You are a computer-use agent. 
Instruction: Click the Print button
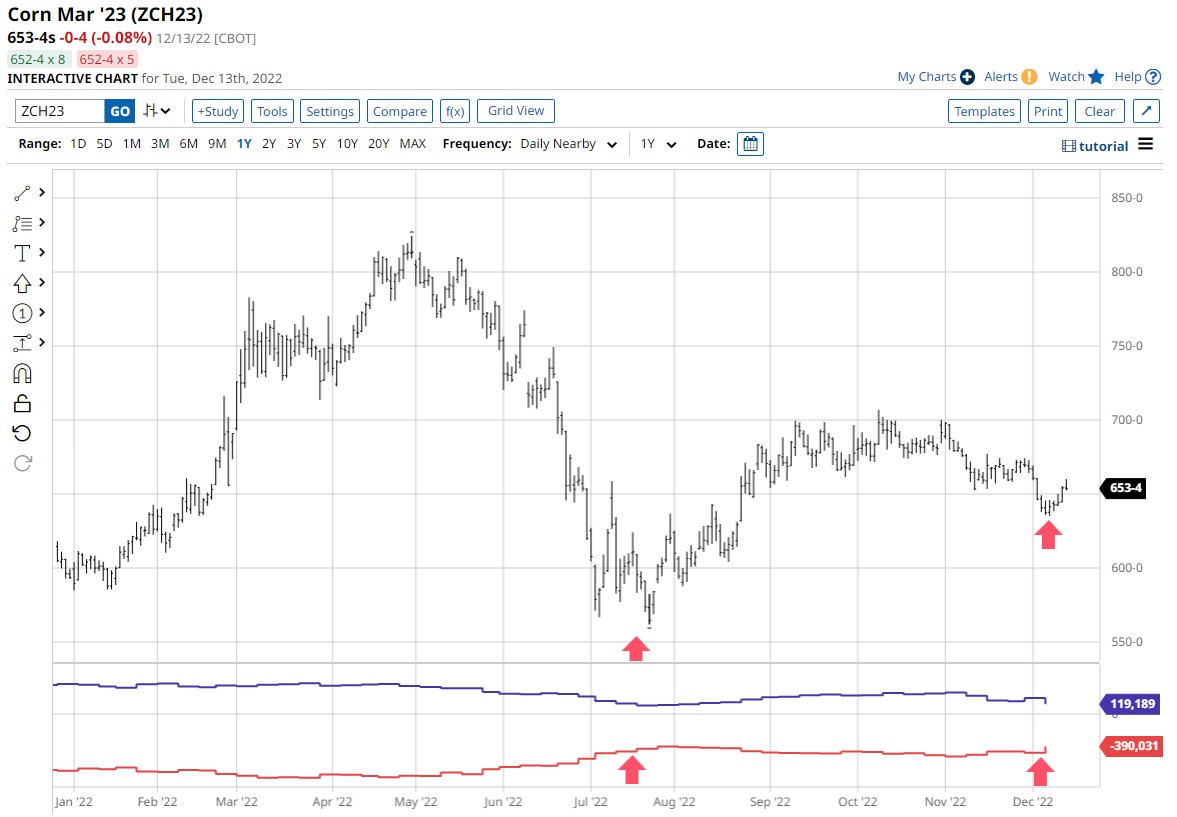(x=1048, y=111)
